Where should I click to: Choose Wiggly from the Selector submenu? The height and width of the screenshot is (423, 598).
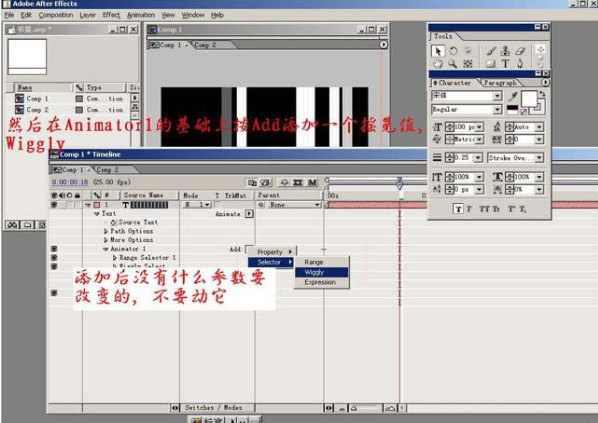click(321, 272)
